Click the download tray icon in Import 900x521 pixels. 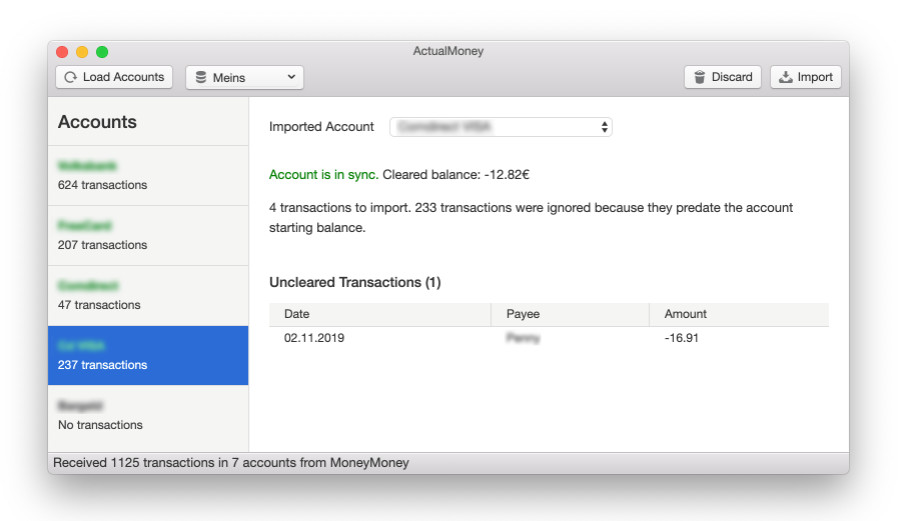tap(785, 77)
